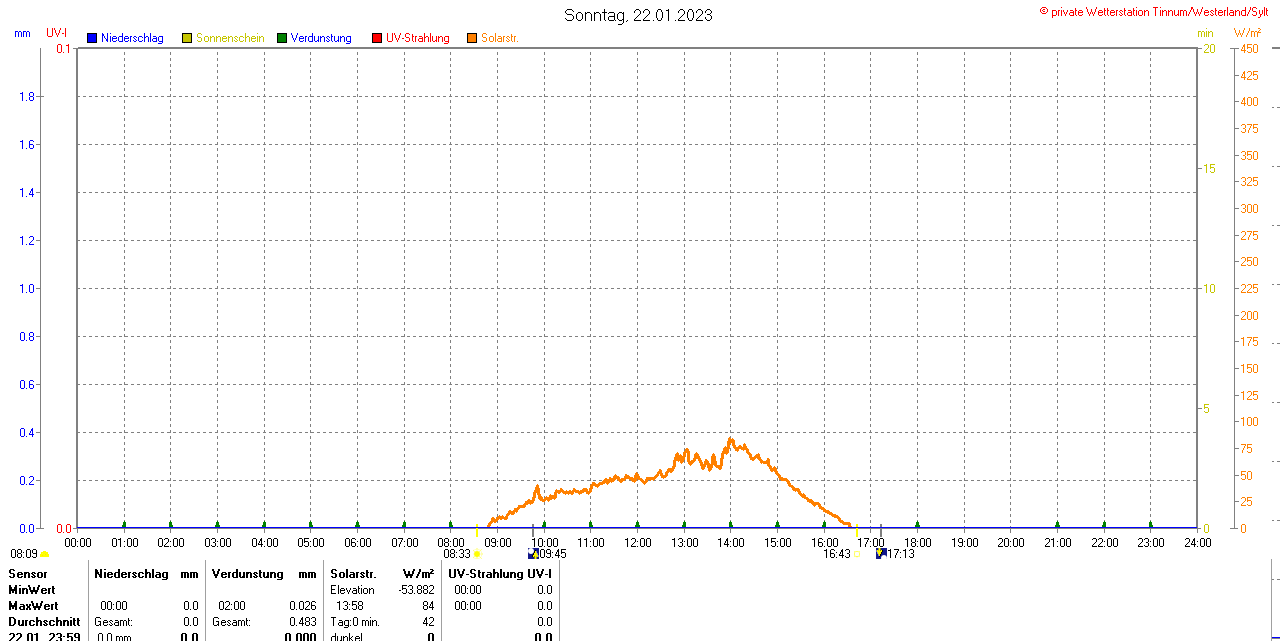Click the orange Solarstr. legend square
The height and width of the screenshot is (641, 1280).
pos(472,38)
